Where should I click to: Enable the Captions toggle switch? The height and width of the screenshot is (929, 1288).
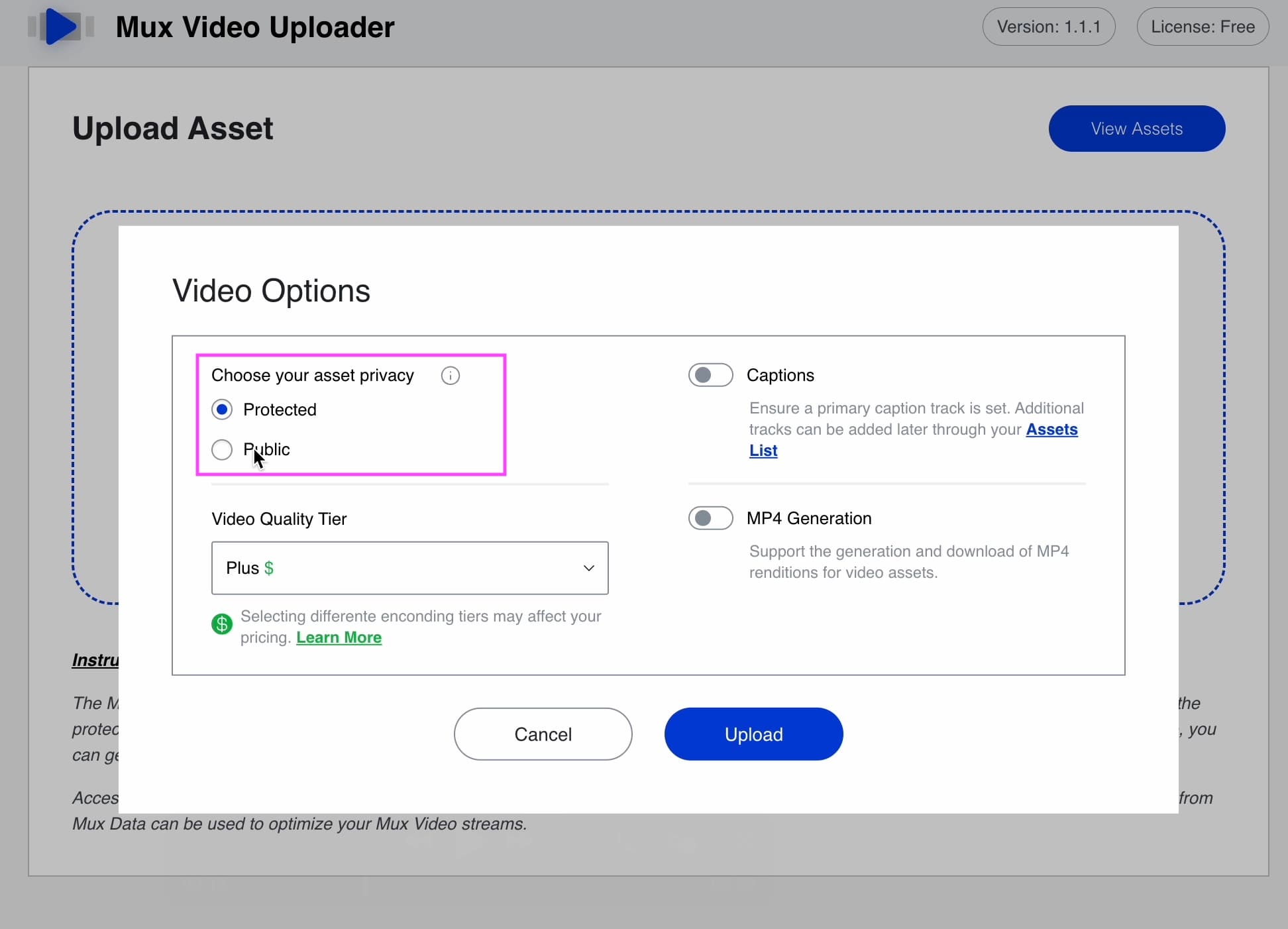[x=710, y=375]
